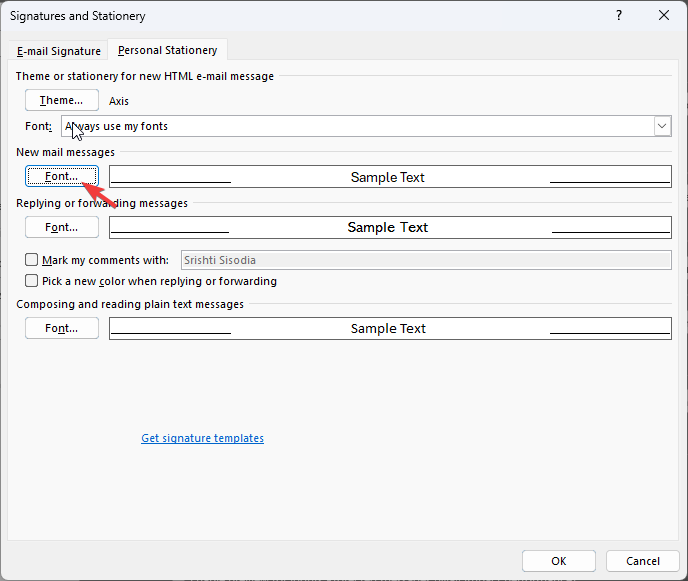Click Font button for plain text messages
The height and width of the screenshot is (581, 688).
(x=61, y=328)
